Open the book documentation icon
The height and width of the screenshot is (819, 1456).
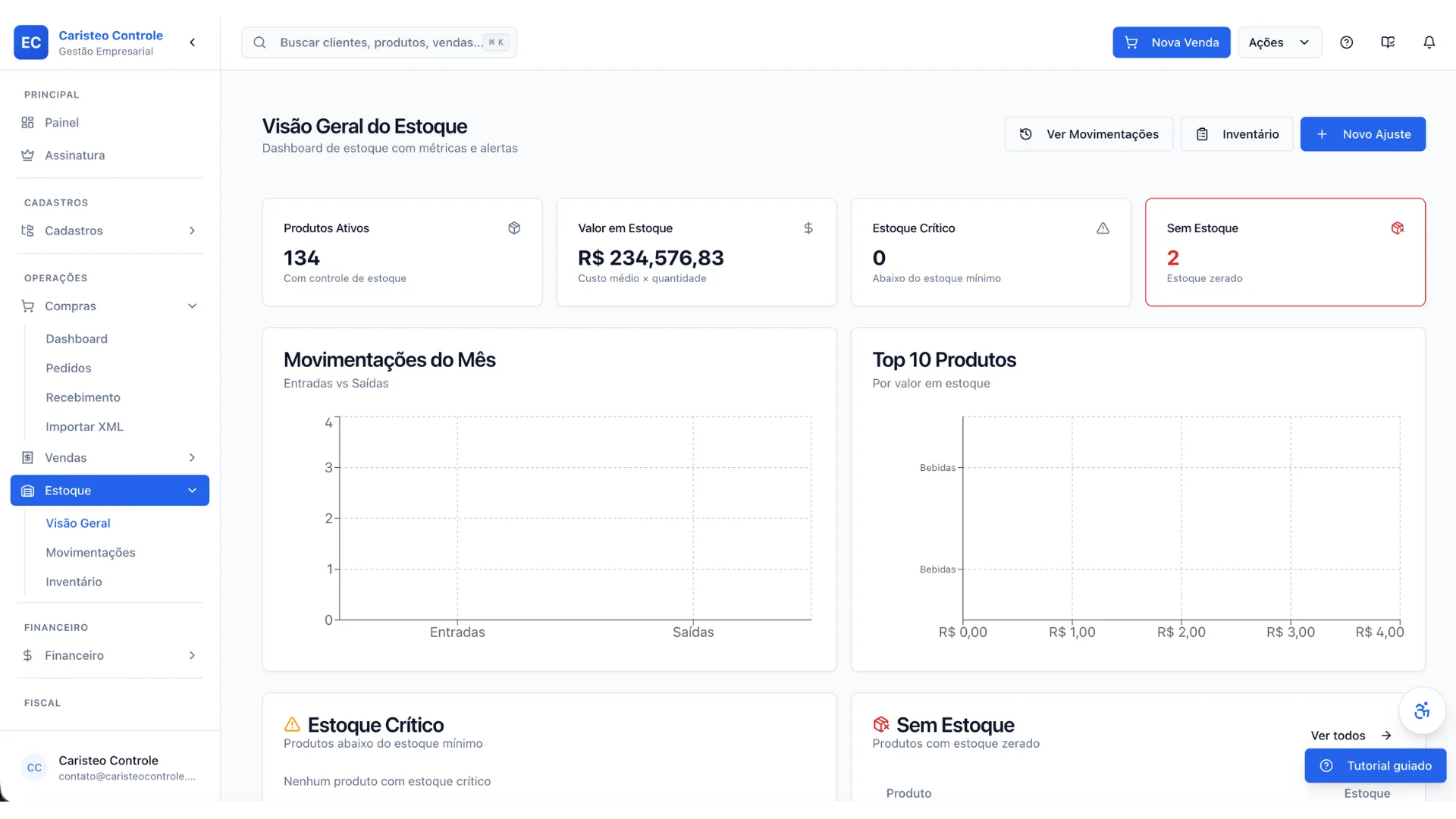1388,42
